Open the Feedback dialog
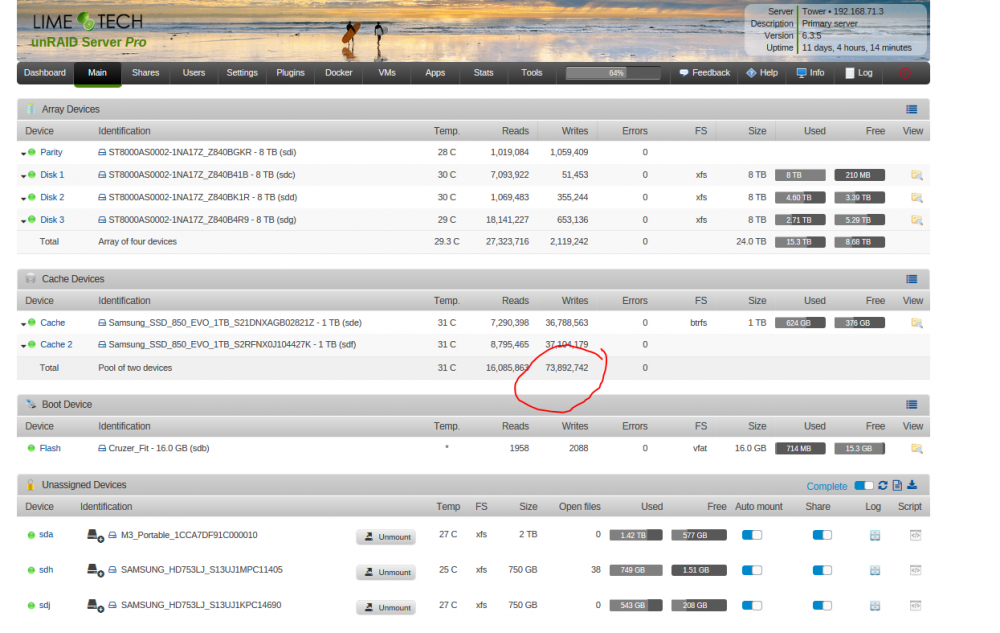 point(705,73)
